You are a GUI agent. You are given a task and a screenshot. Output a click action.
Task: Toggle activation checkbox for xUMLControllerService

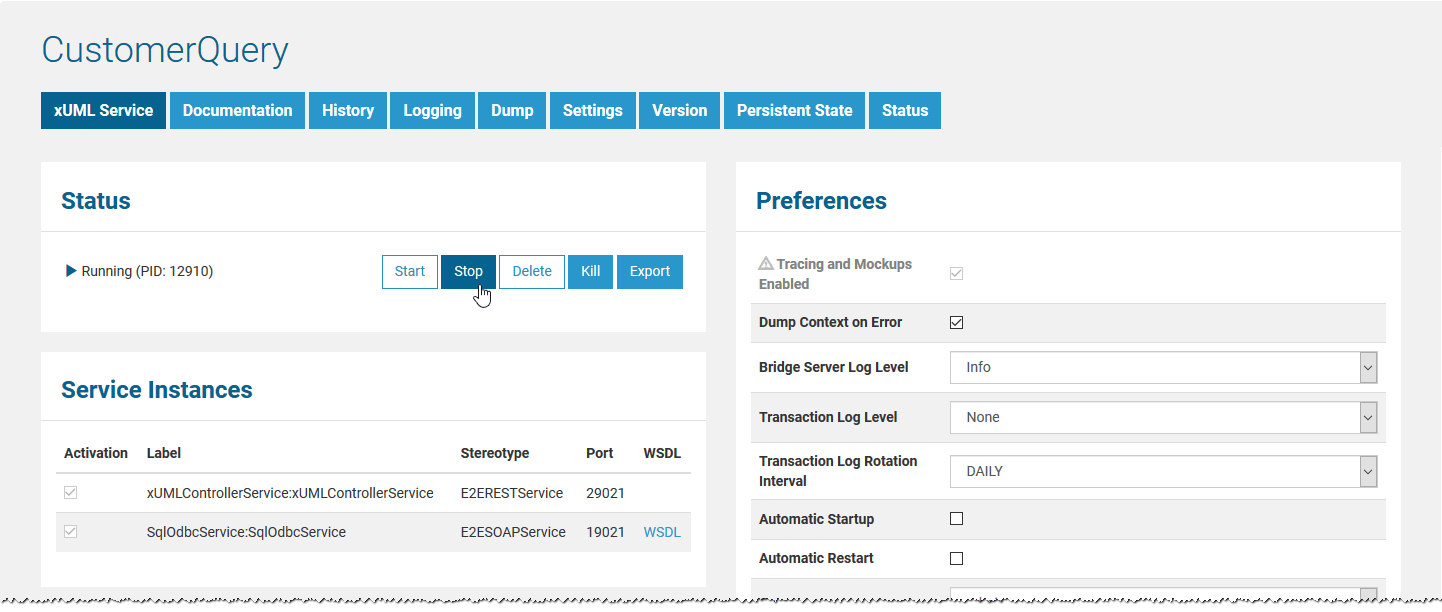click(70, 492)
